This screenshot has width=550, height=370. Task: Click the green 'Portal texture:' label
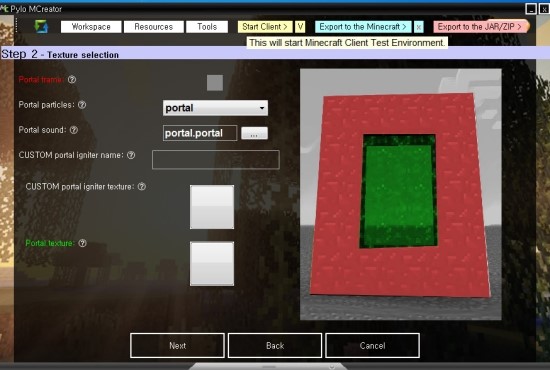click(x=50, y=243)
